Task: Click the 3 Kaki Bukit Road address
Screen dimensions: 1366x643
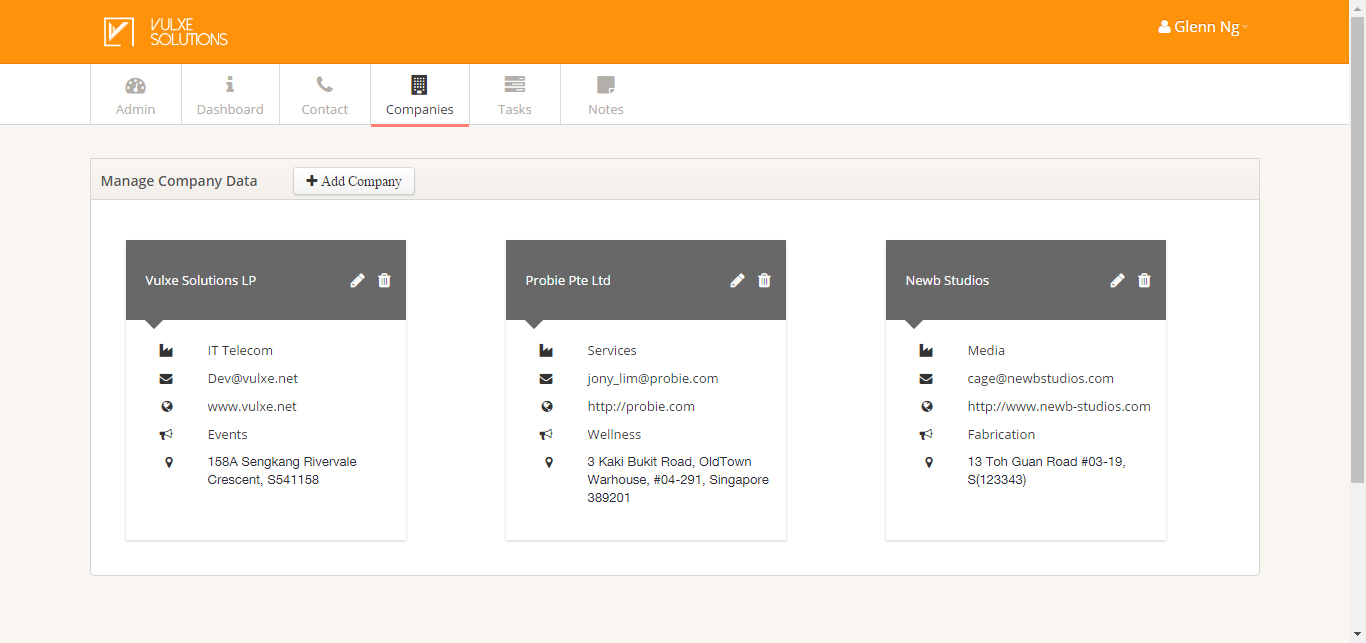Action: (678, 480)
